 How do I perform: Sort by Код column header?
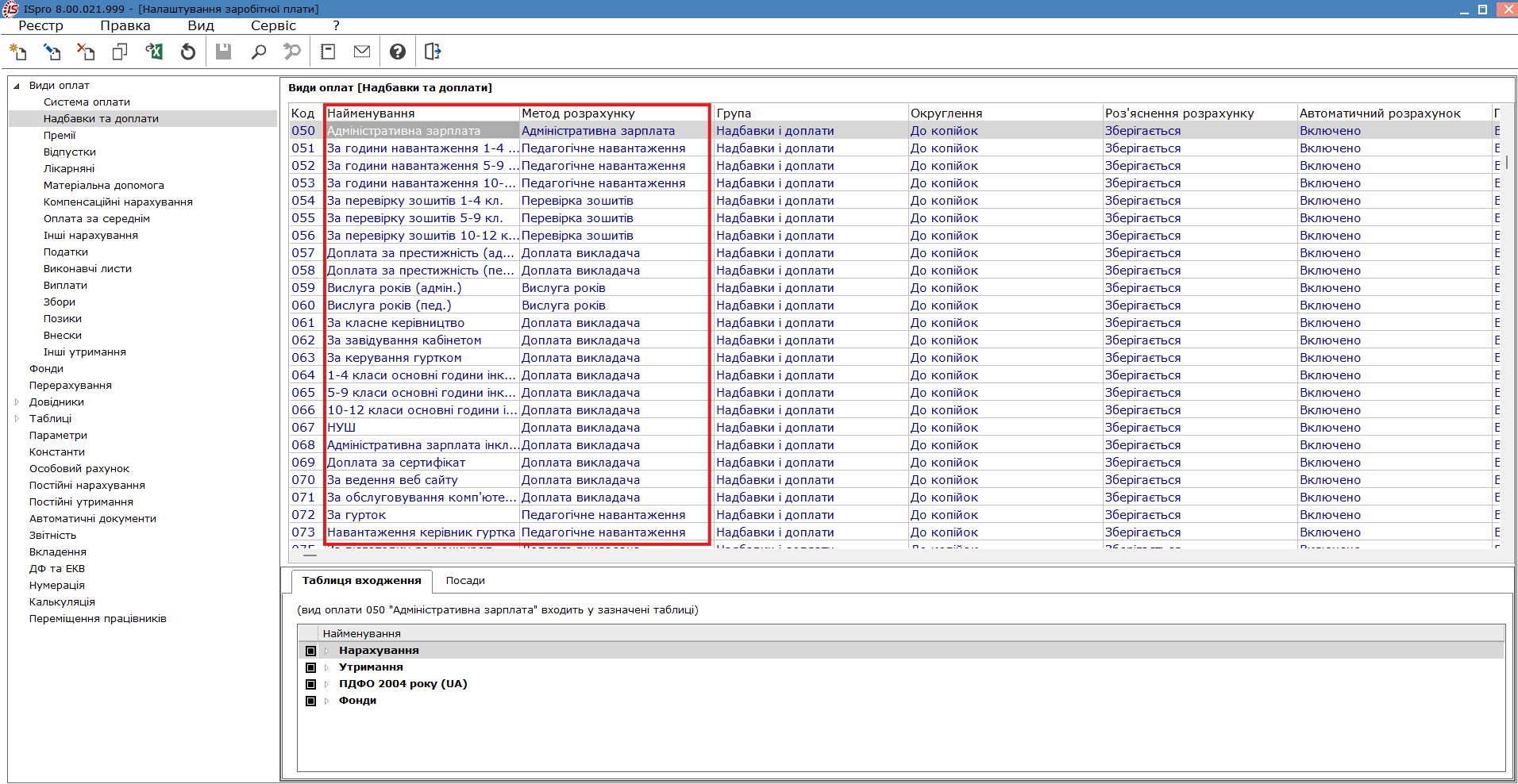tap(306, 113)
